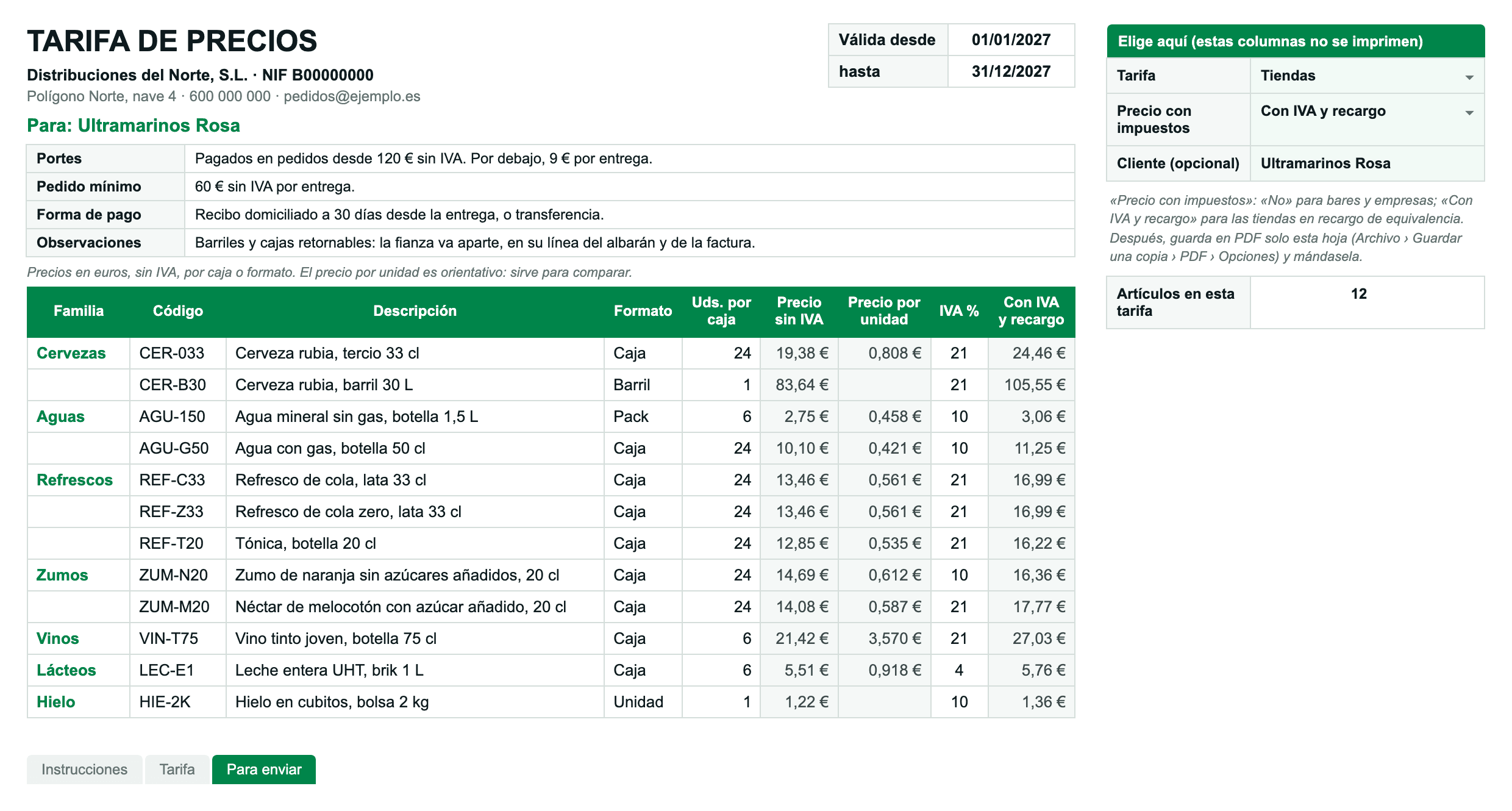The image size is (1512, 811).
Task: Open the 'Con IVA y recargo' dropdown
Action: click(1367, 120)
